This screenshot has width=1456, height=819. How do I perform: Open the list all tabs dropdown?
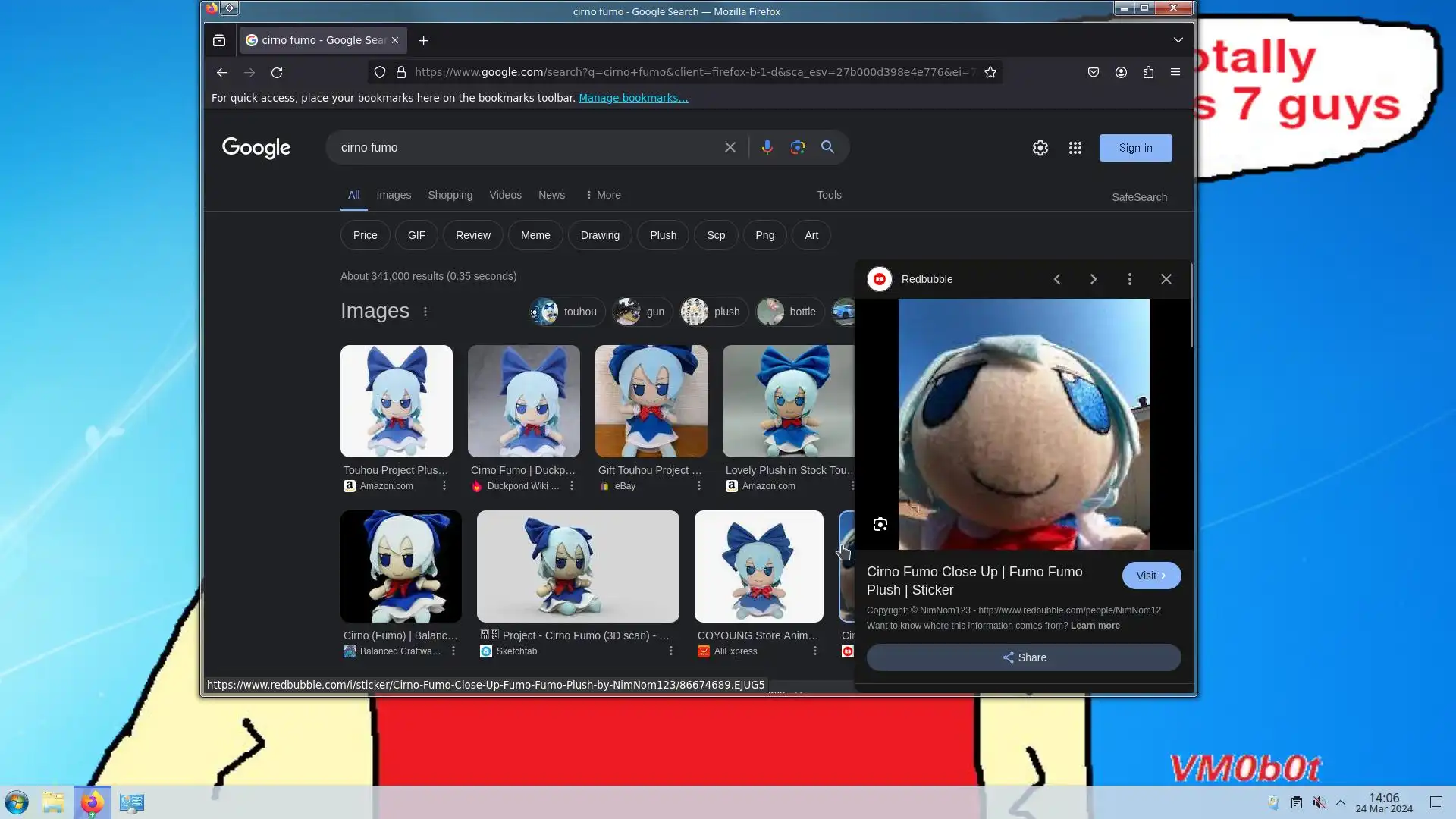pos(1178,40)
